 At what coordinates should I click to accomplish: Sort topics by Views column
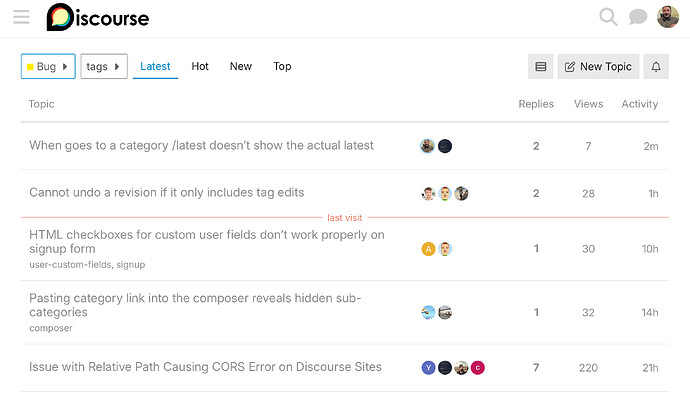(588, 104)
